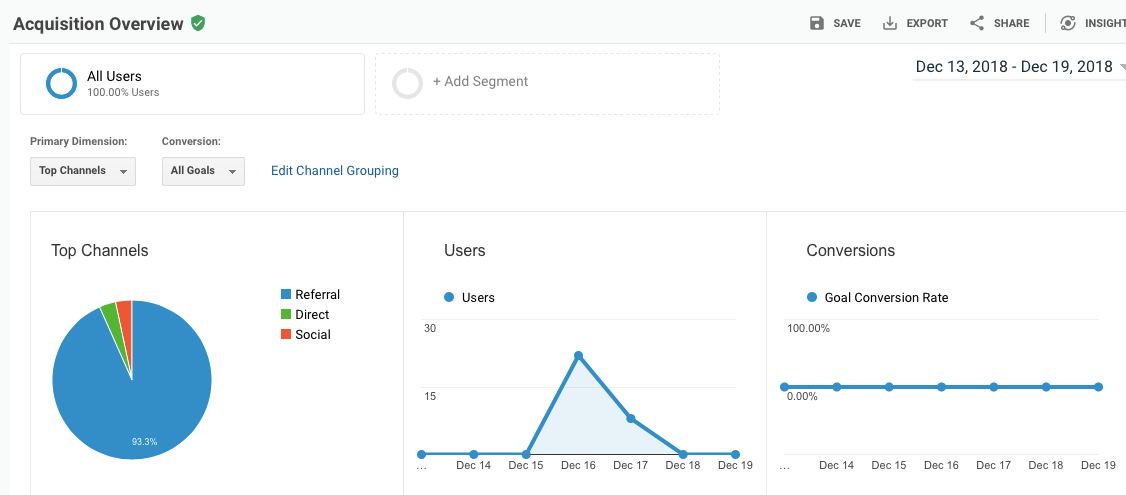This screenshot has height=495, width=1126.
Task: Select the All Users segment box
Action: pos(192,84)
